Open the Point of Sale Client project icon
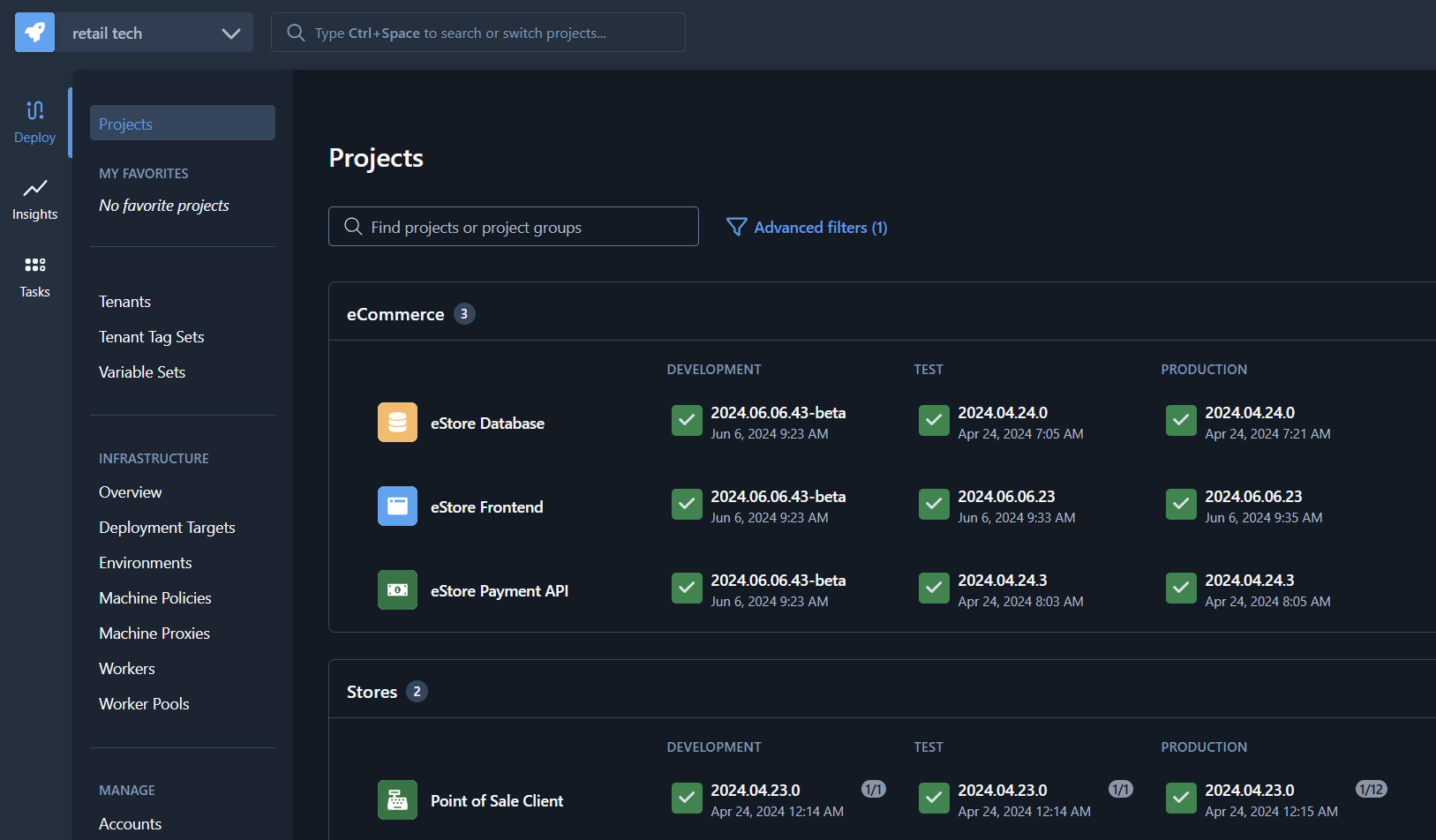Viewport: 1436px width, 840px height. [x=397, y=799]
